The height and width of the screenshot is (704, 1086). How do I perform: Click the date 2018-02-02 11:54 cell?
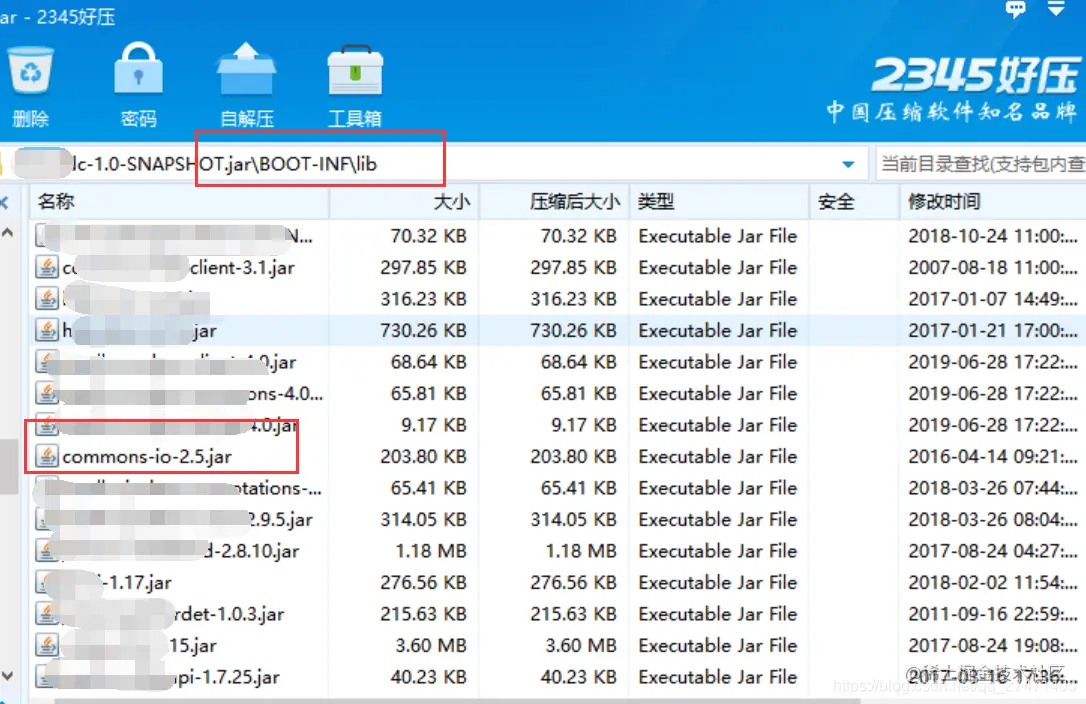(992, 583)
